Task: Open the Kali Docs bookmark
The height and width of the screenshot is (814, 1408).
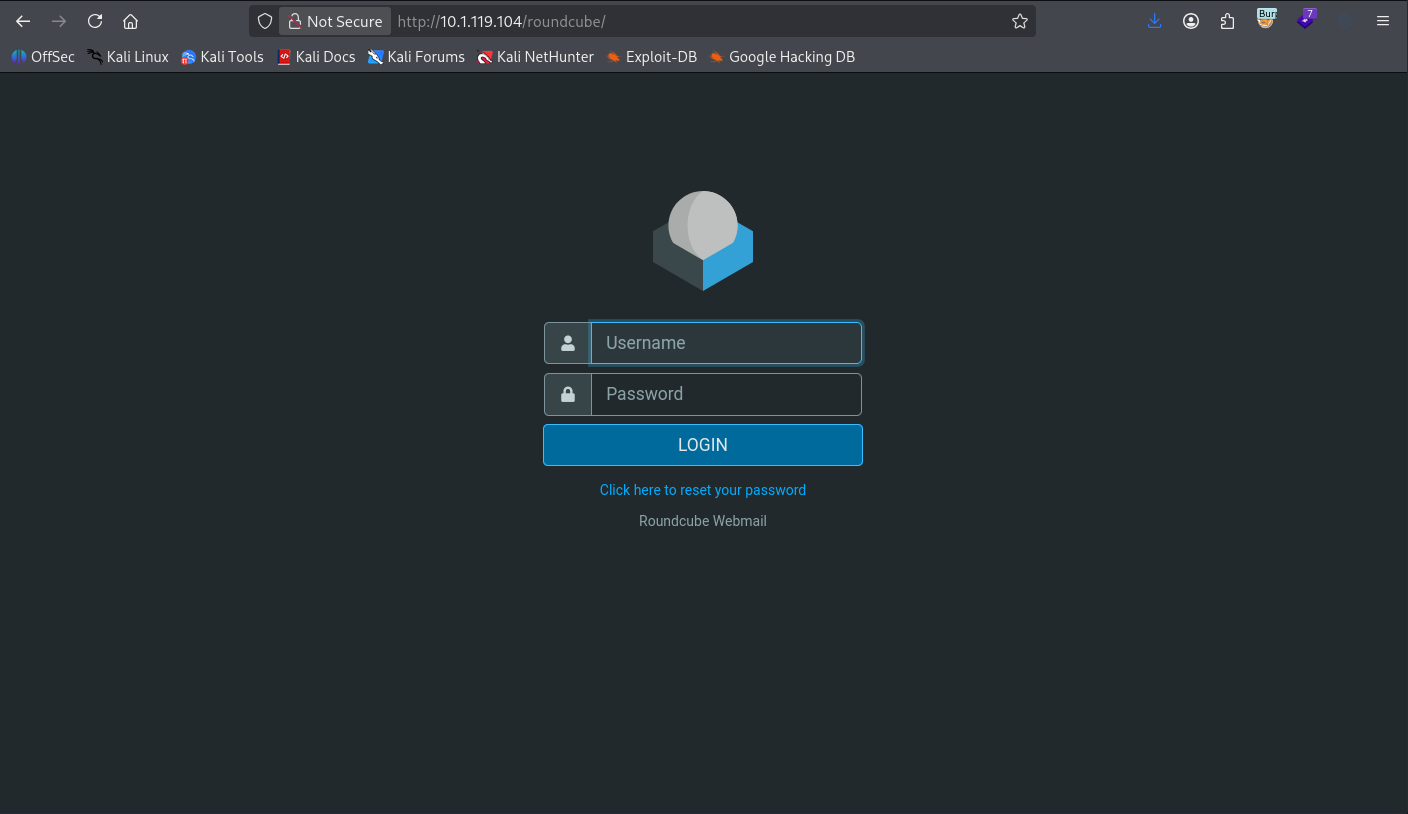Action: point(316,57)
